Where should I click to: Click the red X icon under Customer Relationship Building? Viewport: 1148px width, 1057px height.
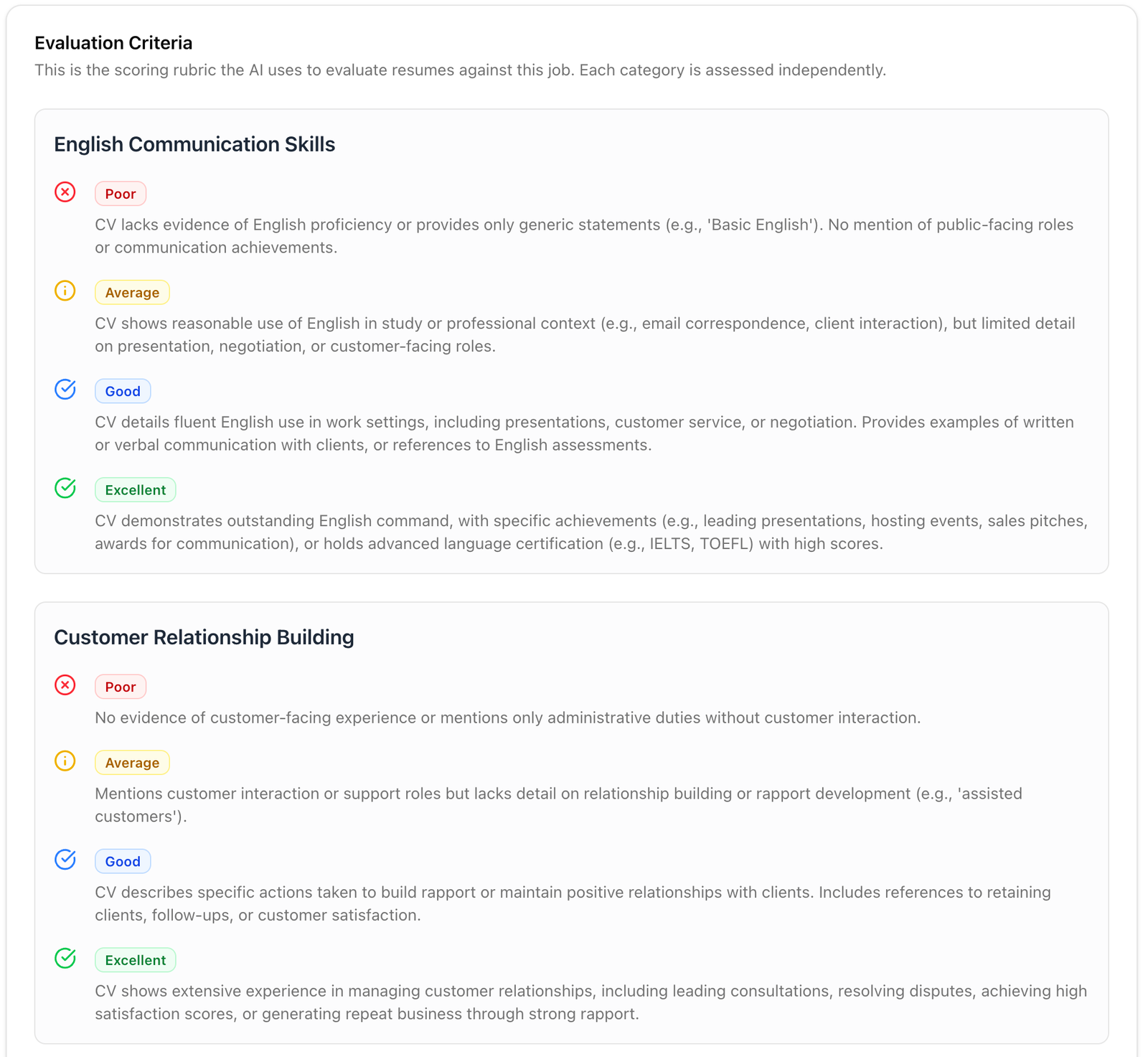click(x=65, y=685)
